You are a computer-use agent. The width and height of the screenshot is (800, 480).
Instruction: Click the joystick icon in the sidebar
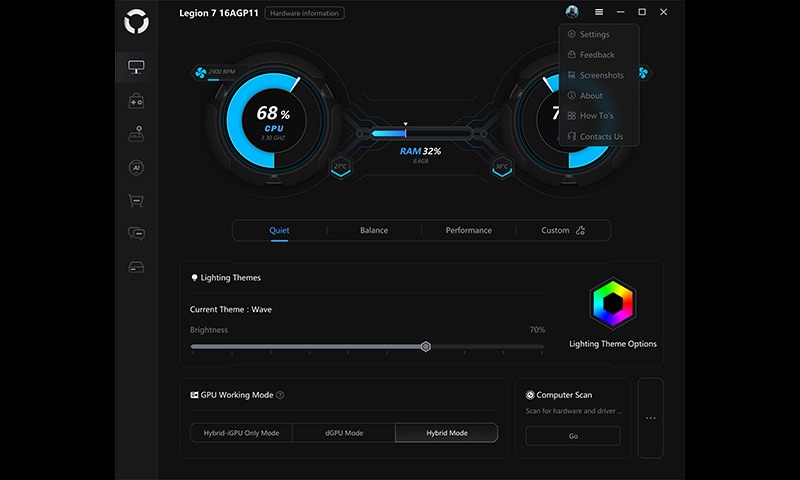coord(136,134)
